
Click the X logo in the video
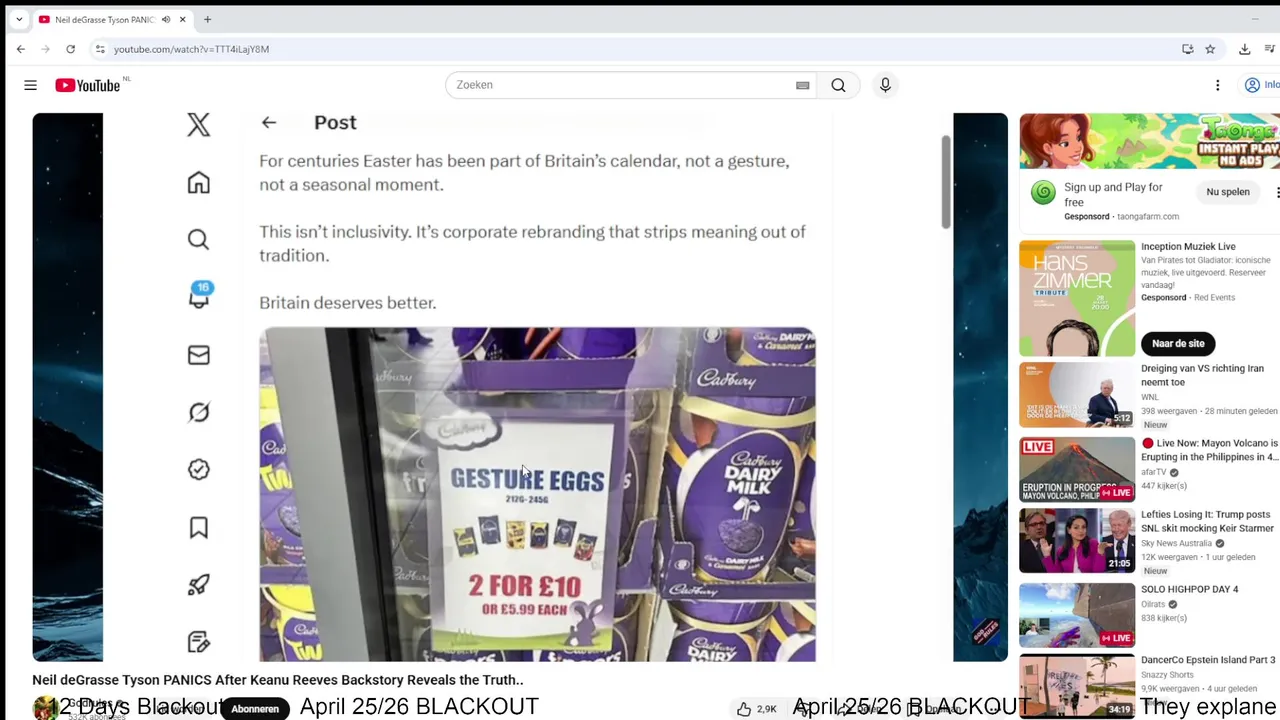click(198, 124)
